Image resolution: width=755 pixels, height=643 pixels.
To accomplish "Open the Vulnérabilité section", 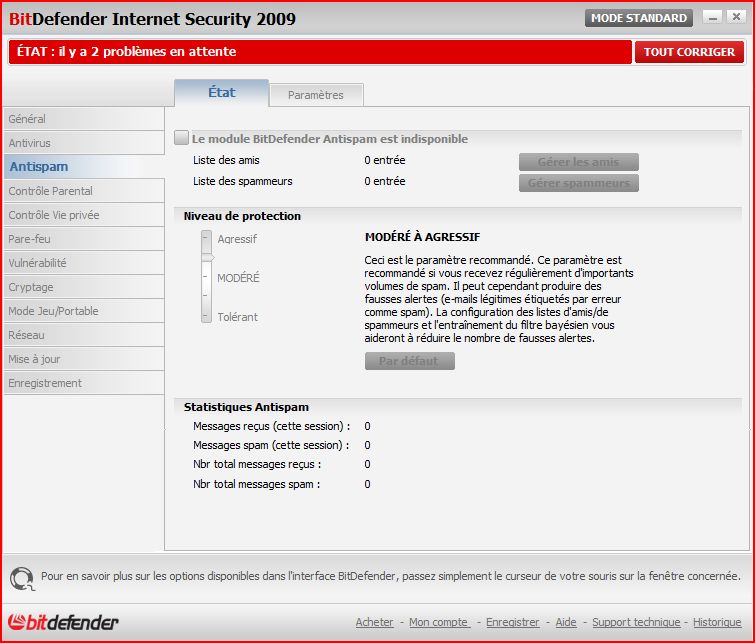I will pos(84,263).
